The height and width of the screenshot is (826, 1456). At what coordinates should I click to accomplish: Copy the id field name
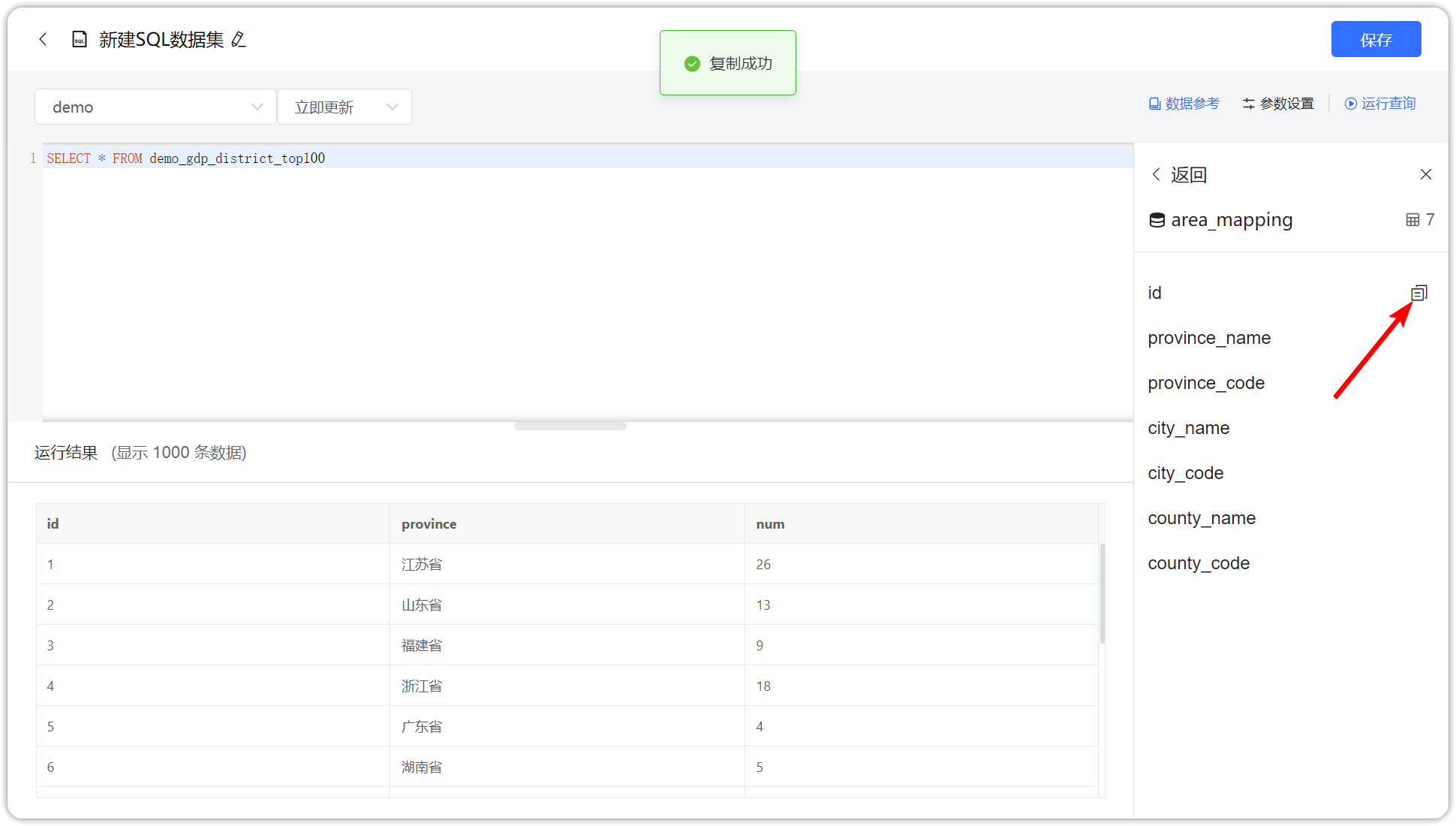click(1418, 293)
